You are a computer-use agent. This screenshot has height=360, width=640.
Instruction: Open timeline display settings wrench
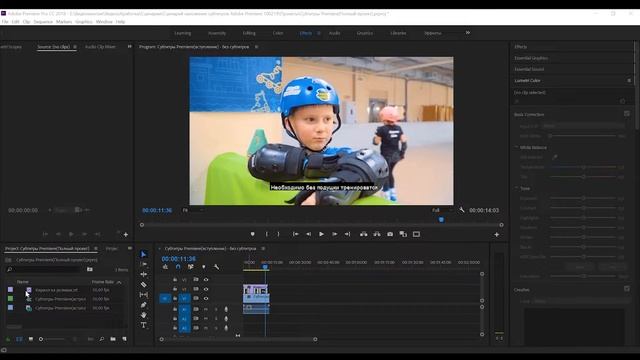pyautogui.click(x=216, y=267)
